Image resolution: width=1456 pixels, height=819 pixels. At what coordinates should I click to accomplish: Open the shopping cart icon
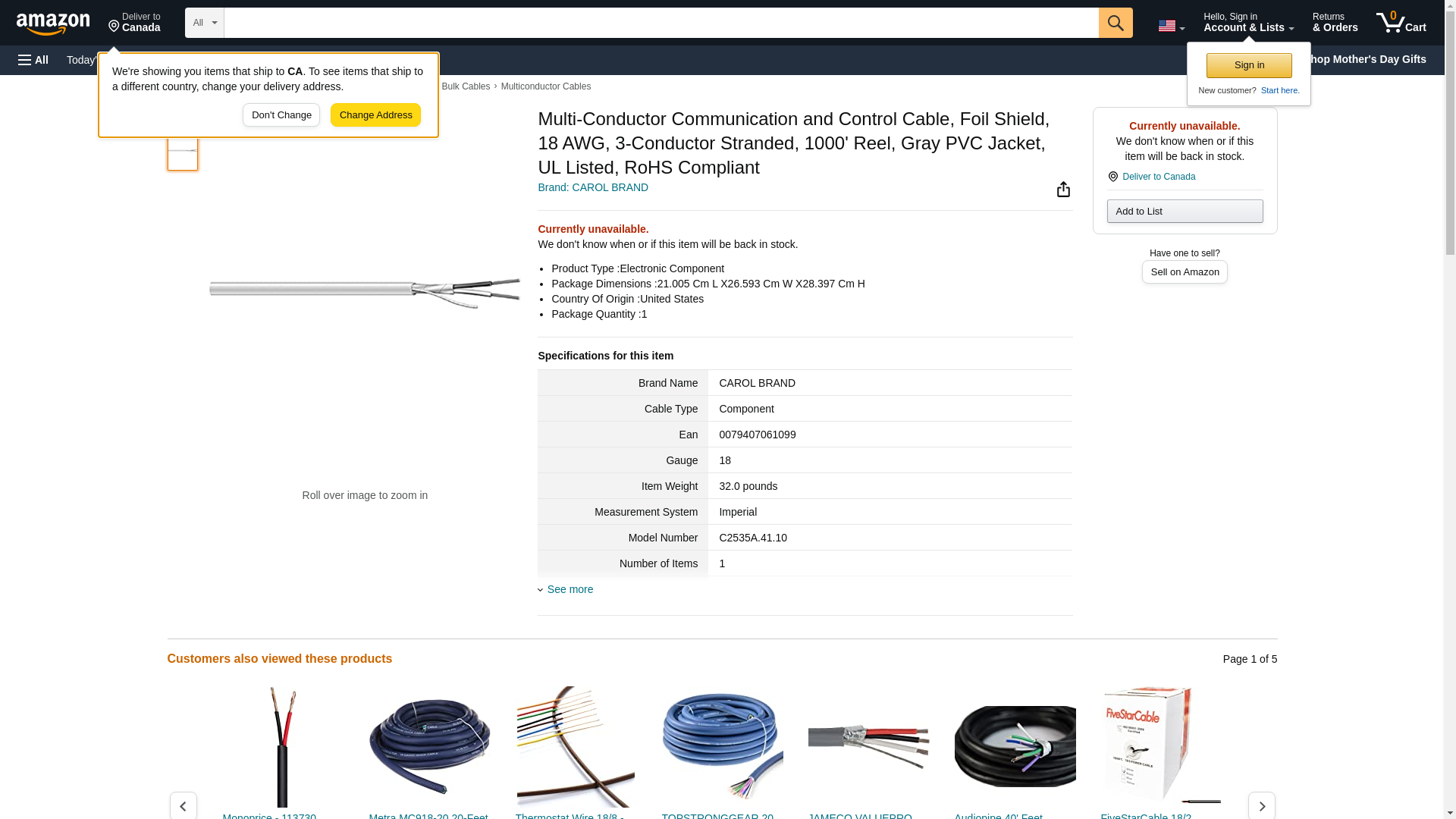[1401, 23]
